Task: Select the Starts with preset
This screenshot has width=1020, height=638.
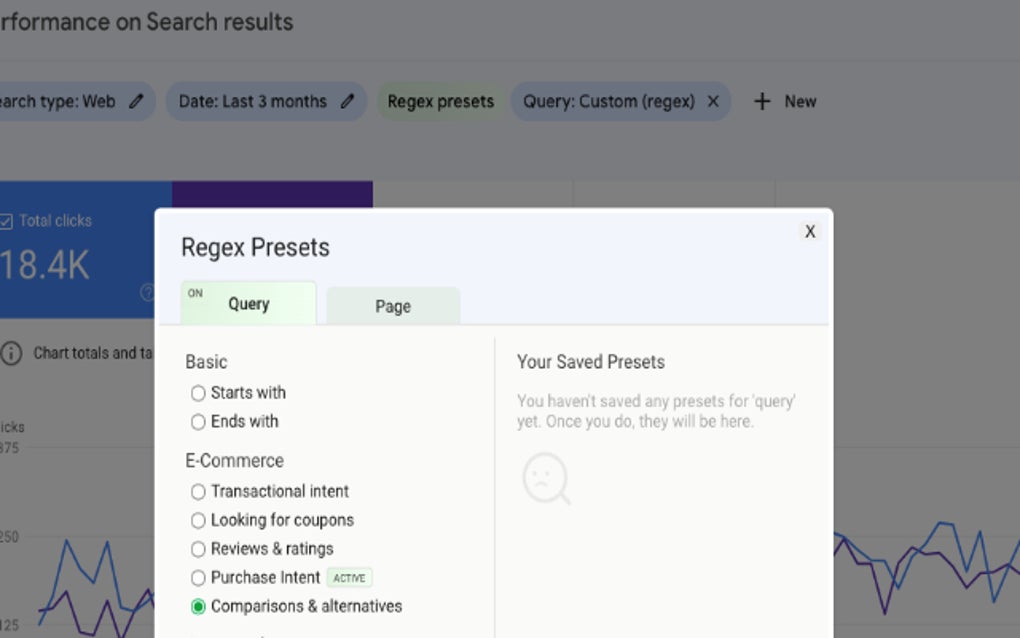Action: pos(198,393)
